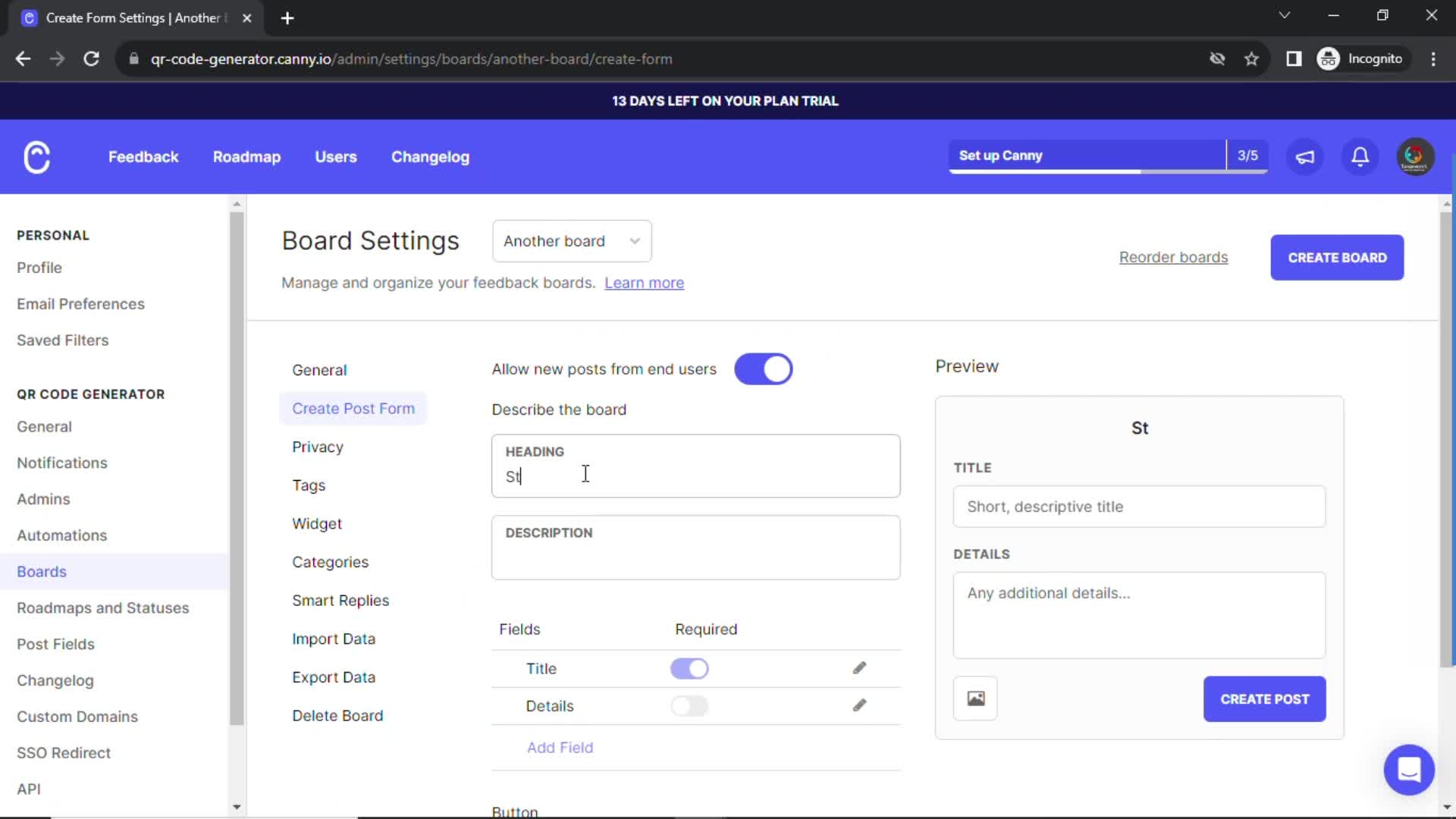Toggle the Title field required switch
Viewport: 1456px width, 819px height.
click(x=689, y=668)
